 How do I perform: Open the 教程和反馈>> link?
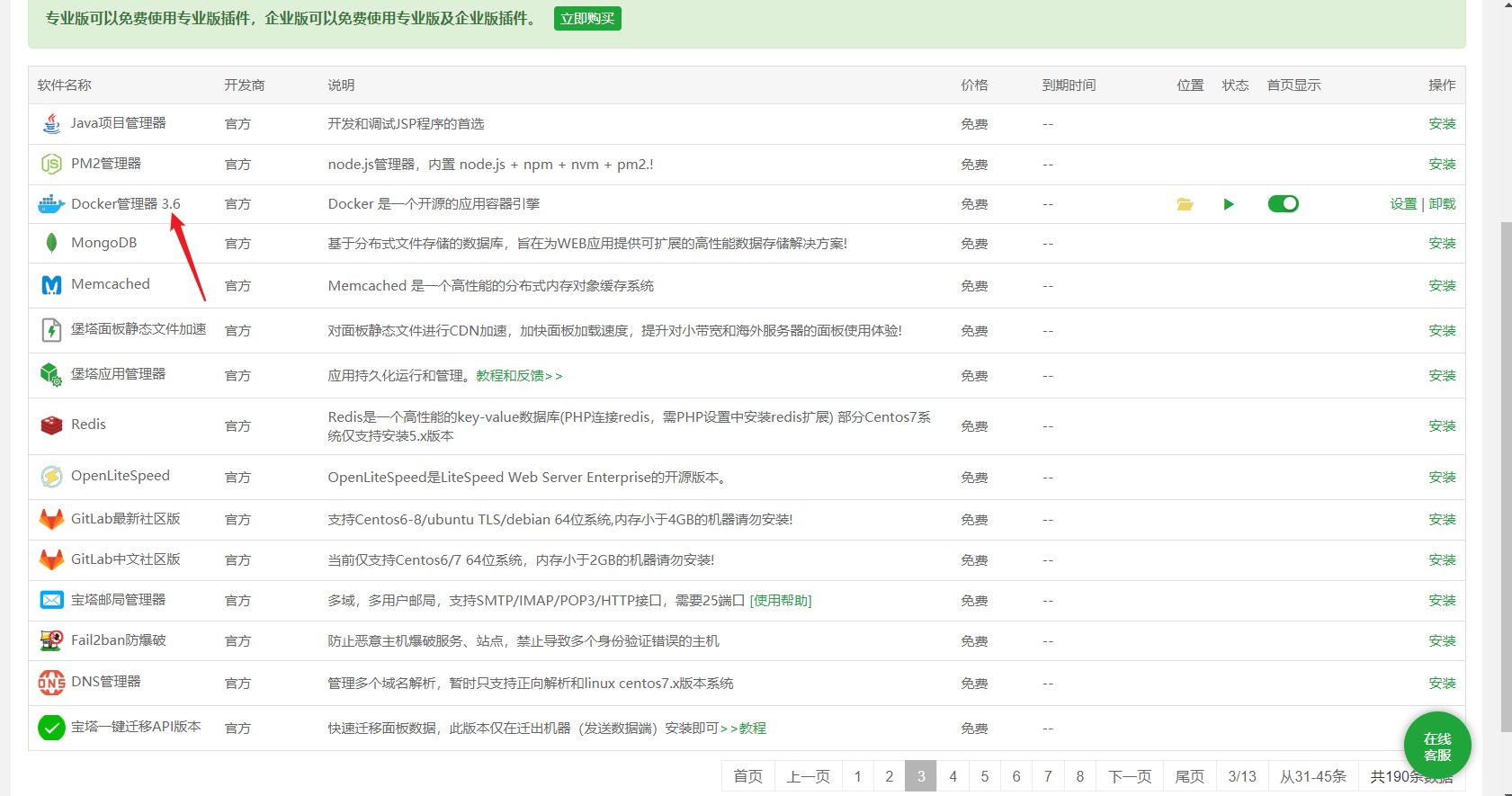coord(519,376)
